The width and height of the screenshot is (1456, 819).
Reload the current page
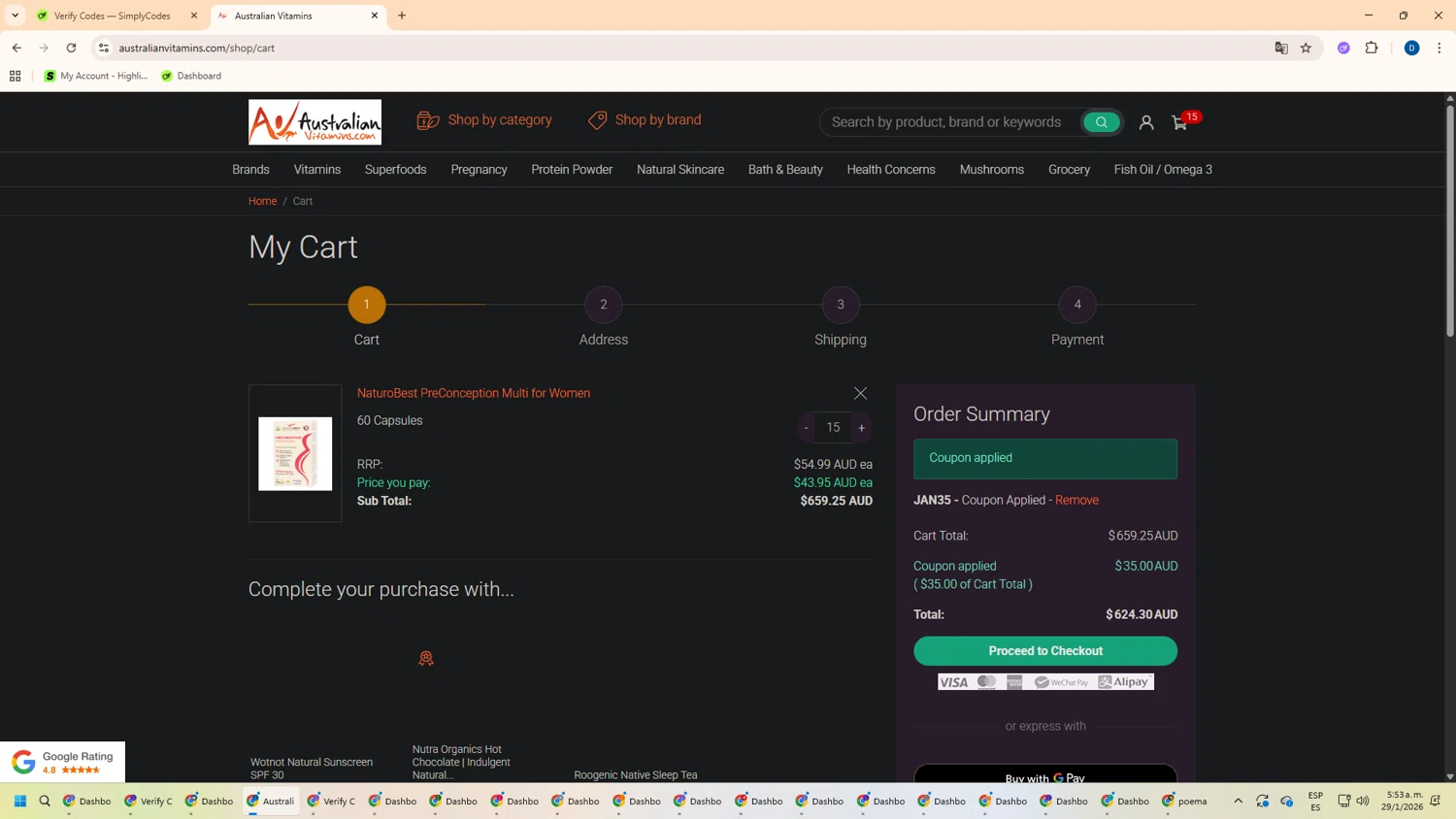tap(71, 48)
